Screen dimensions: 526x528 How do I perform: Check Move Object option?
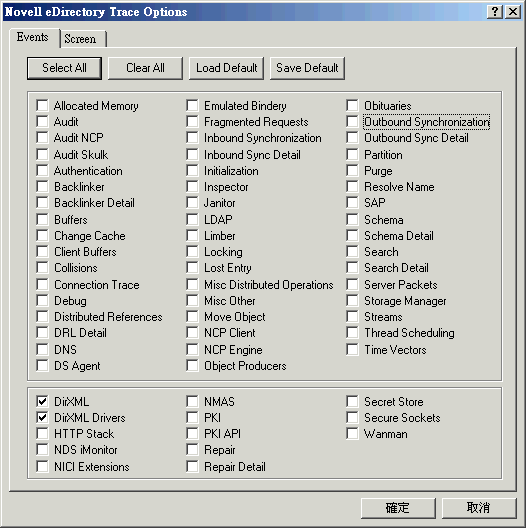click(x=192, y=317)
